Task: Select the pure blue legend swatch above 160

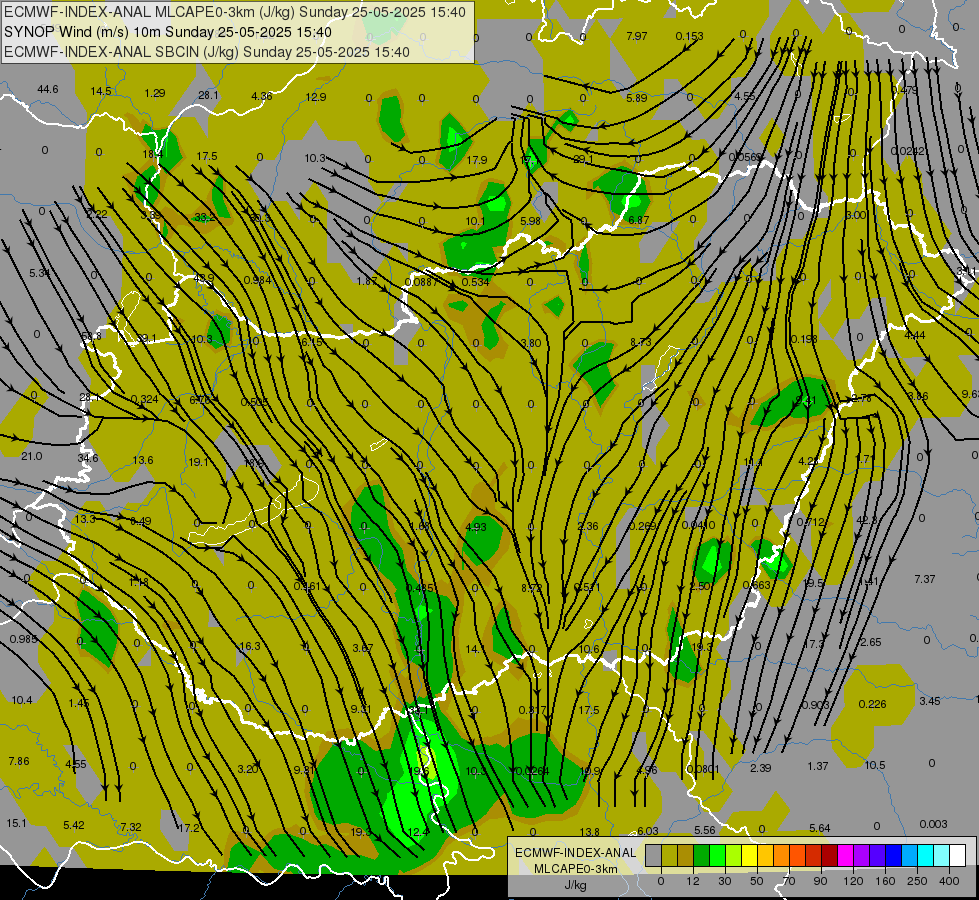Action: click(894, 855)
